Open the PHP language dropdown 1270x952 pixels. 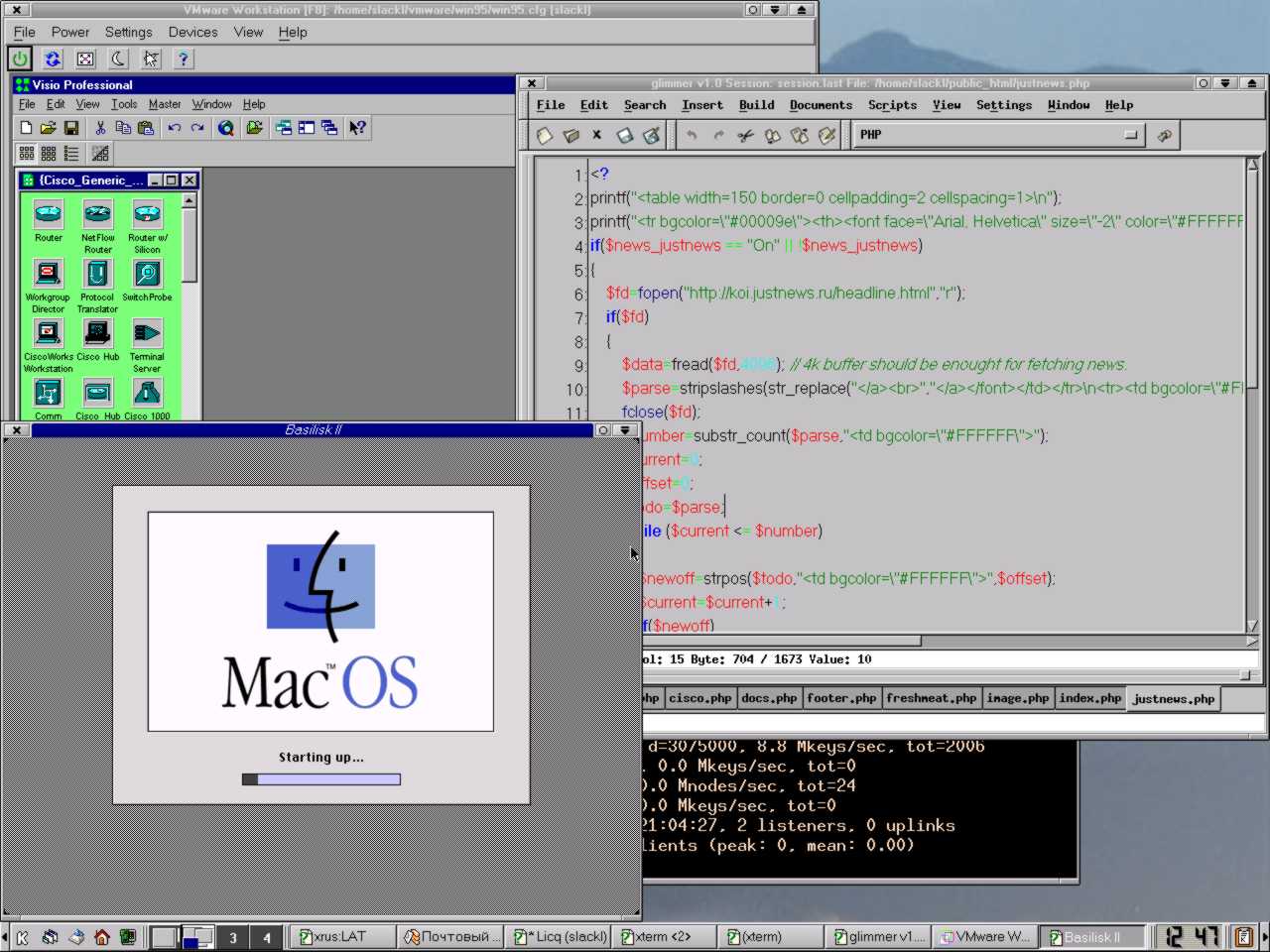click(x=999, y=135)
